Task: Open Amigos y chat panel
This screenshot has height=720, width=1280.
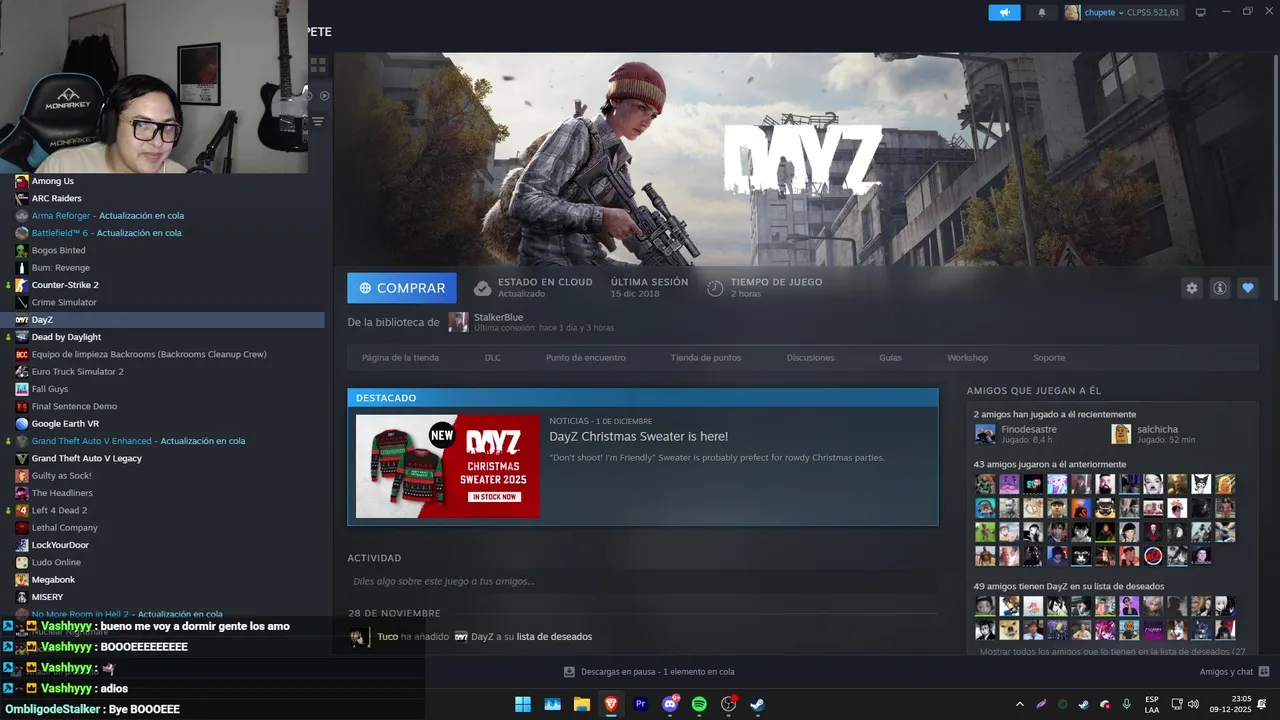Action: point(1234,672)
